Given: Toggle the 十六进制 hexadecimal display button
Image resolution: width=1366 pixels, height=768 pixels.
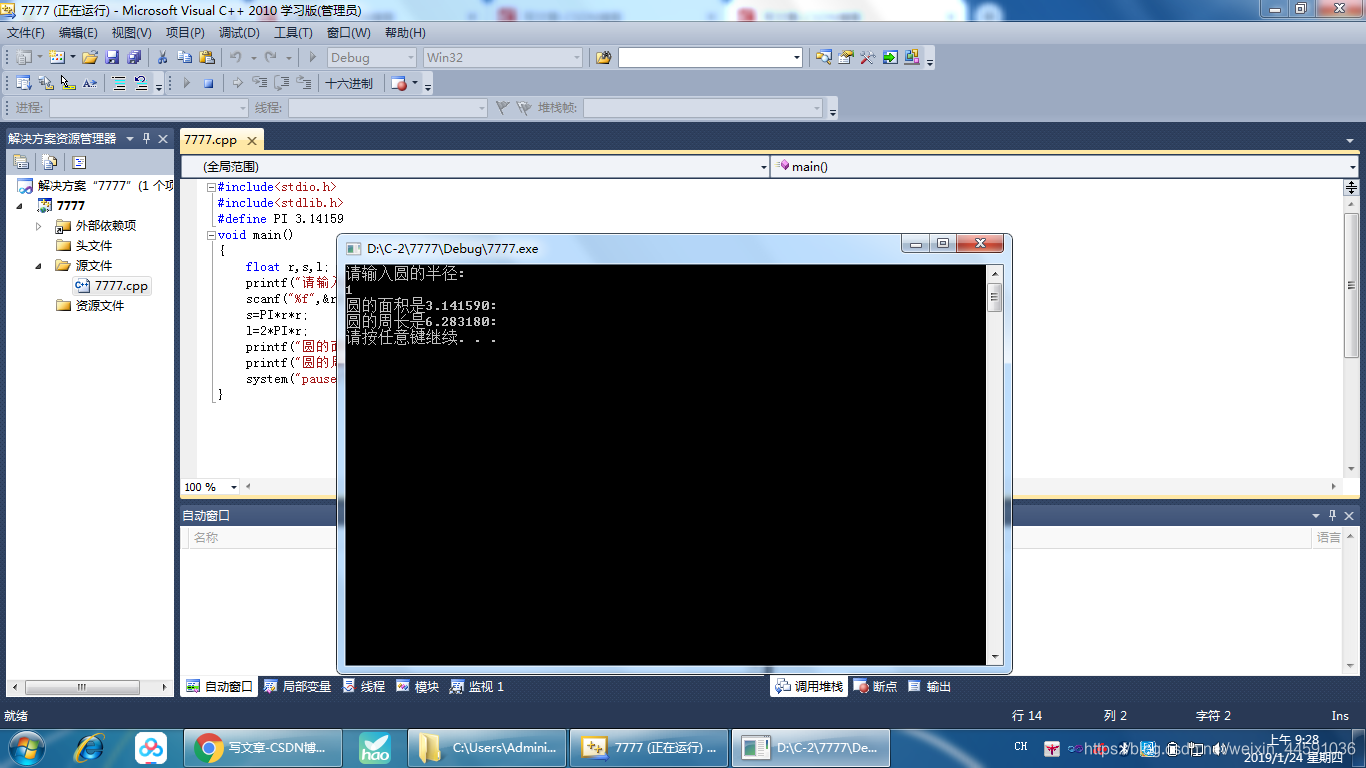Looking at the screenshot, I should [349, 84].
